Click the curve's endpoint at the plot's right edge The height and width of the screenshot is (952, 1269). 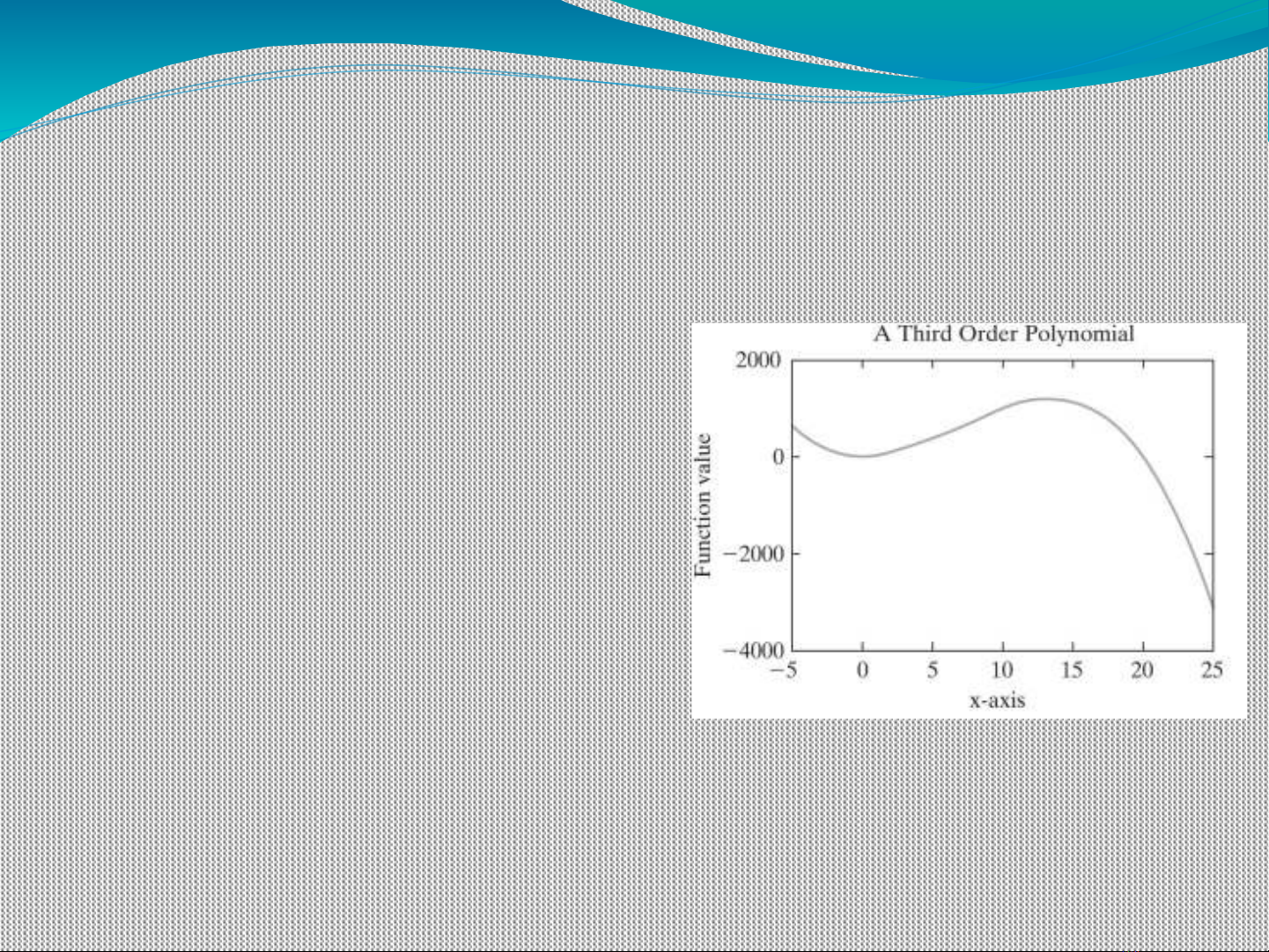[x=1212, y=605]
